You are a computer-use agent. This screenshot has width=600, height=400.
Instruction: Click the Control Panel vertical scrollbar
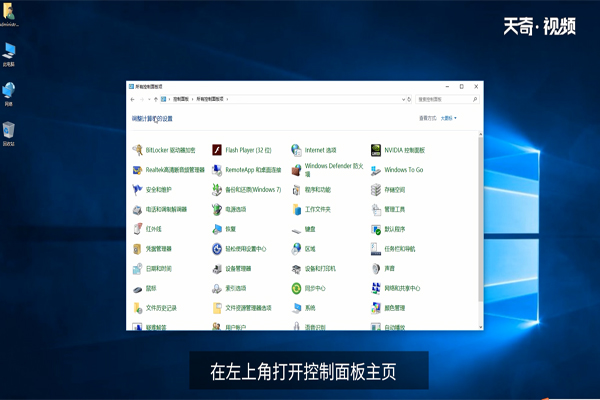point(481,218)
